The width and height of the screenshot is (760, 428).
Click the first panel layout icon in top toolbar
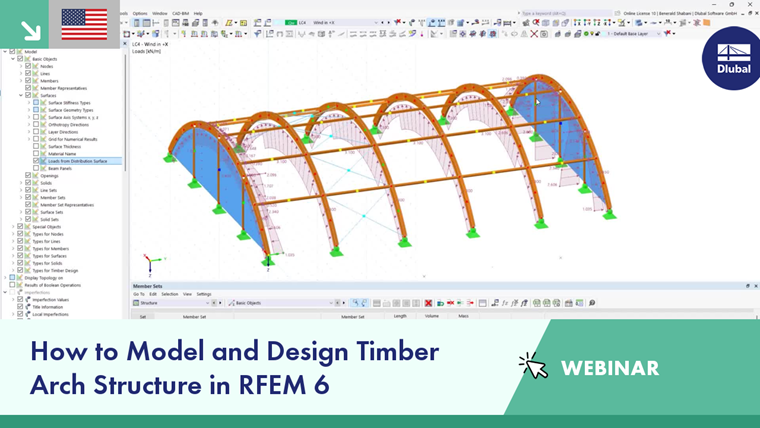(x=136, y=23)
